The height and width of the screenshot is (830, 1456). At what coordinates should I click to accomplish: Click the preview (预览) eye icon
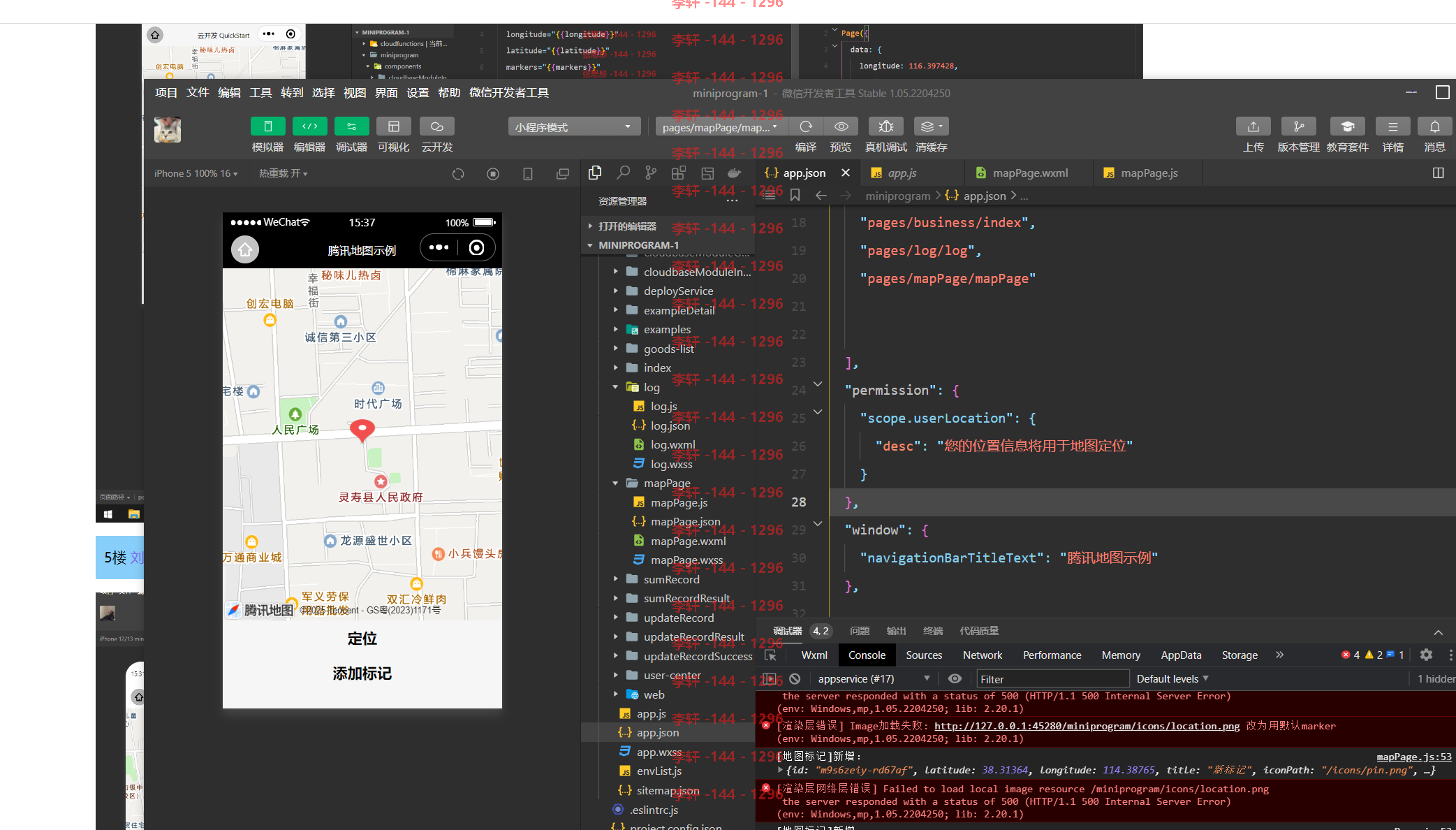click(841, 126)
